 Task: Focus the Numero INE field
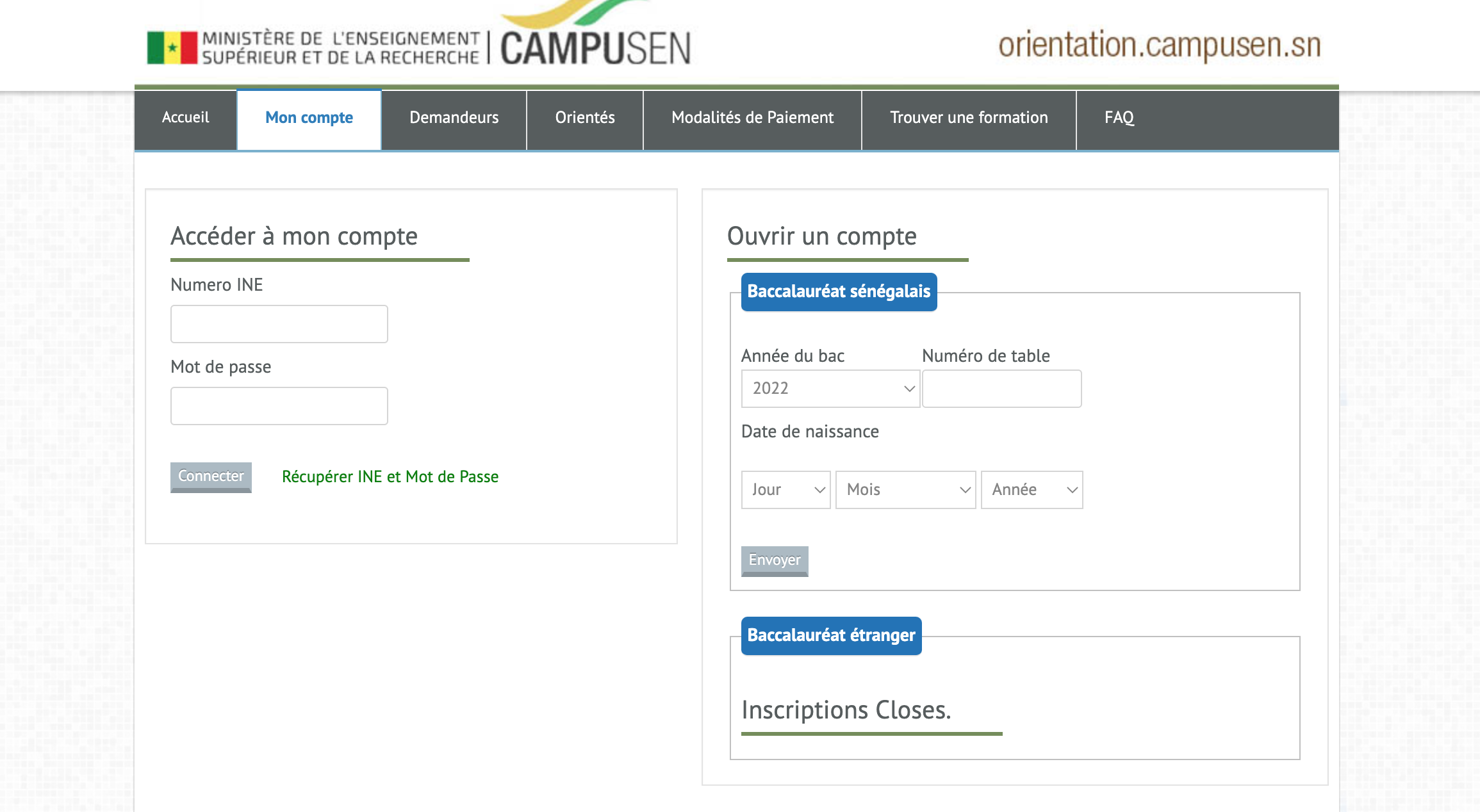pos(279,324)
